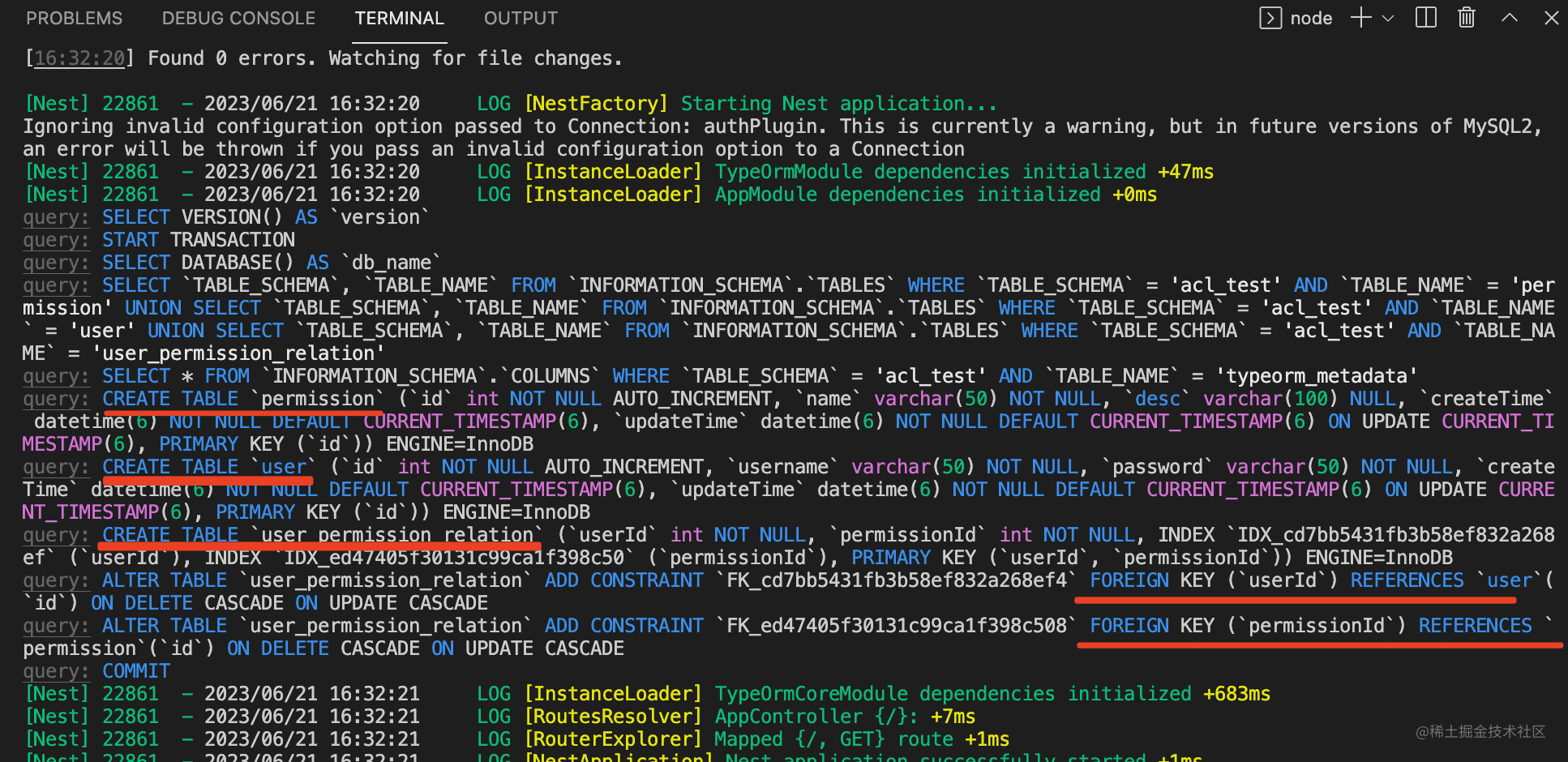This screenshot has width=1568, height=762.
Task: Maximize panel with the up chevron
Action: coord(1509,18)
